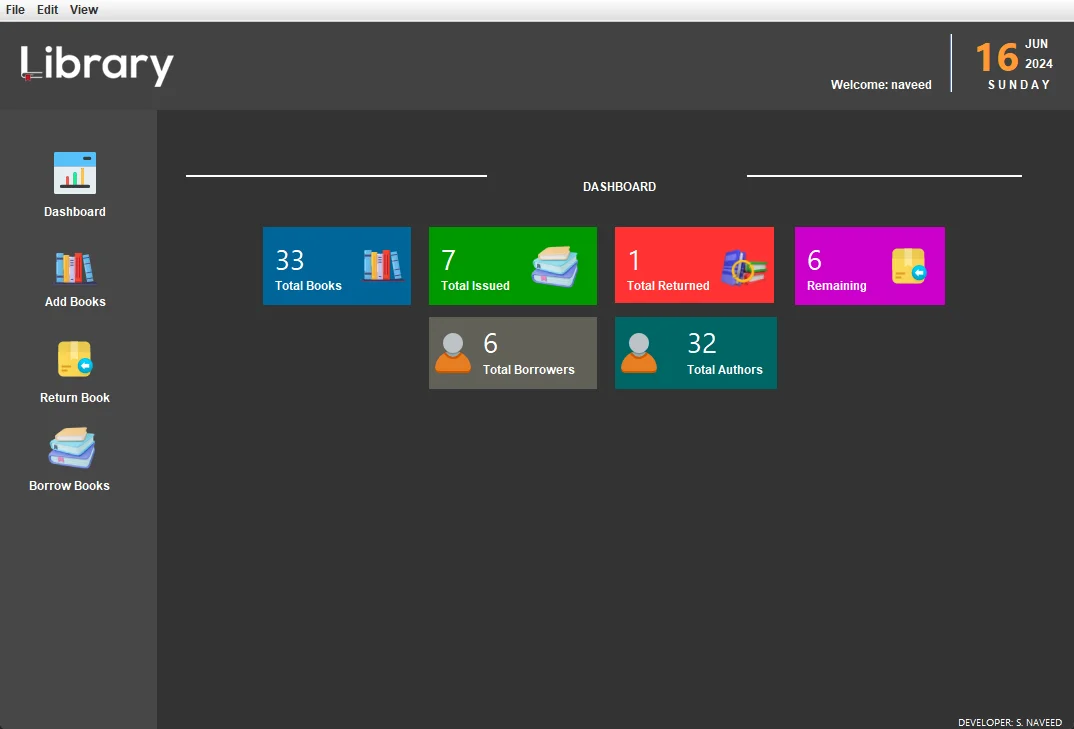1074x729 pixels.
Task: Click the Add Books bookshelf icon
Action: [75, 267]
